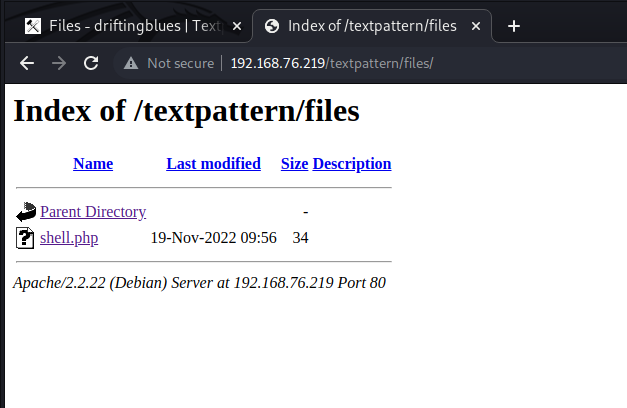Close the Files - driftingblues tab
The width and height of the screenshot is (627, 408).
(x=237, y=26)
